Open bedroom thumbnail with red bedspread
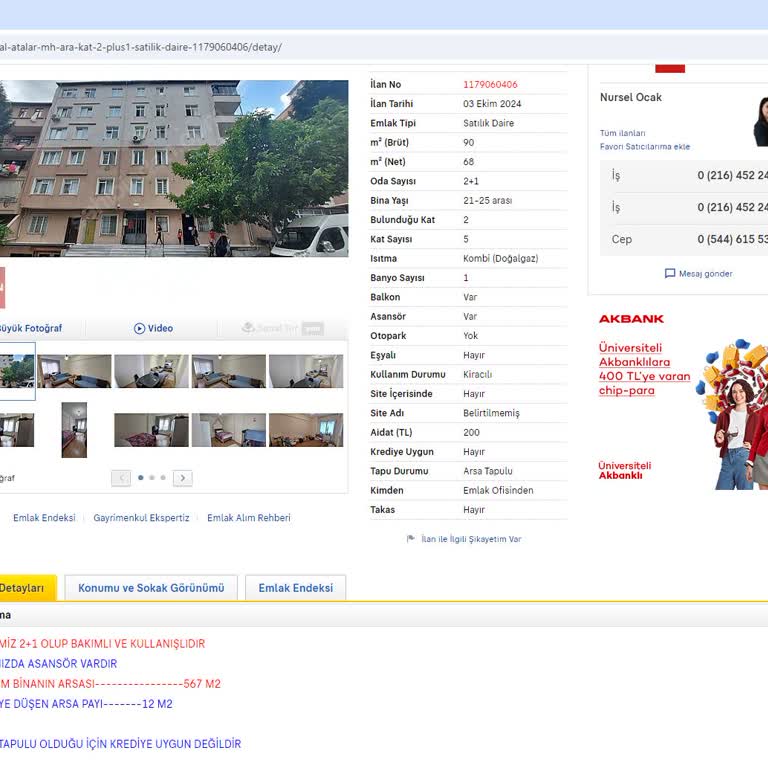 [x=151, y=430]
